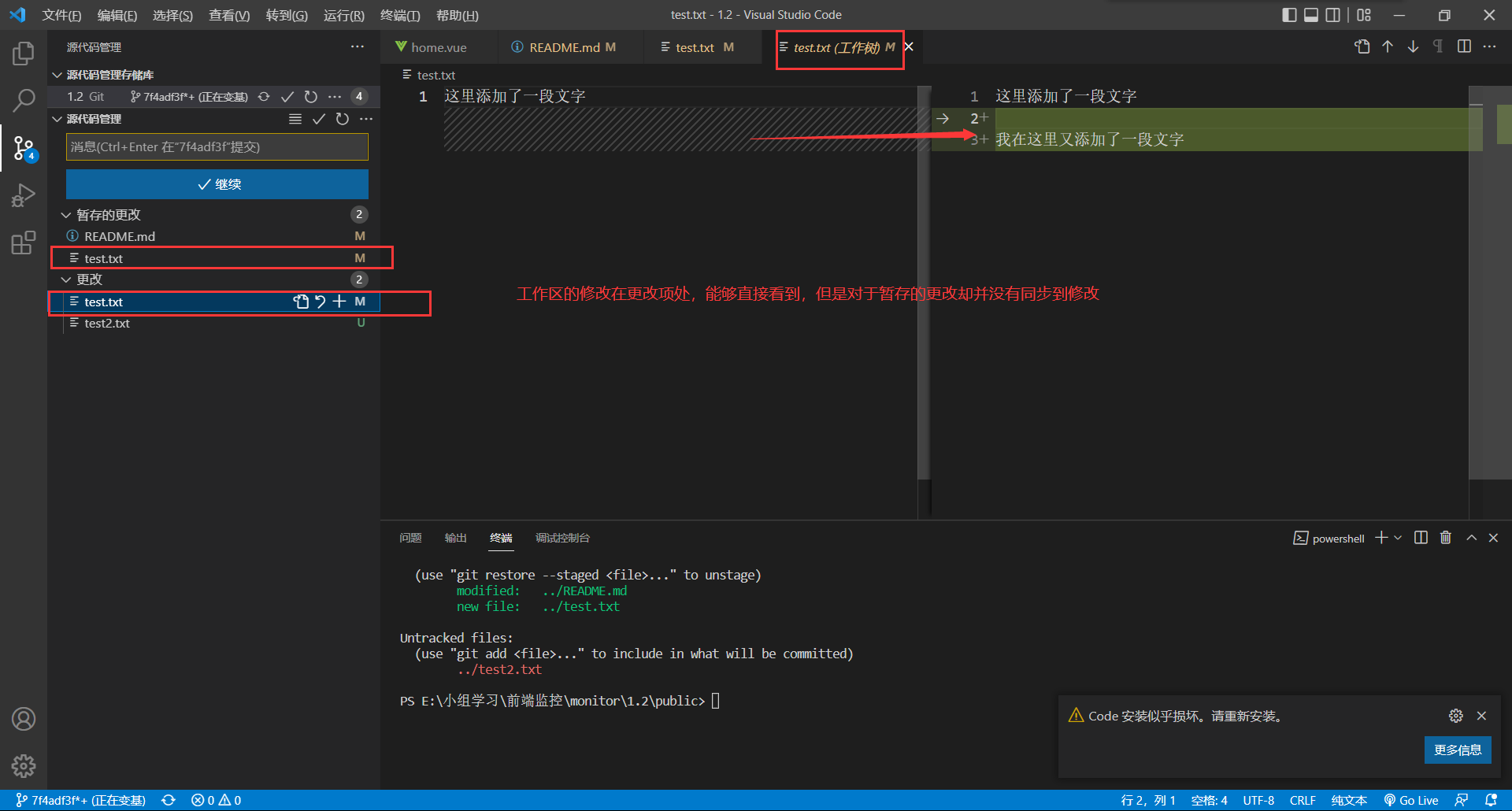
Task: Close the corrupt installation notification
Action: pos(1481,716)
